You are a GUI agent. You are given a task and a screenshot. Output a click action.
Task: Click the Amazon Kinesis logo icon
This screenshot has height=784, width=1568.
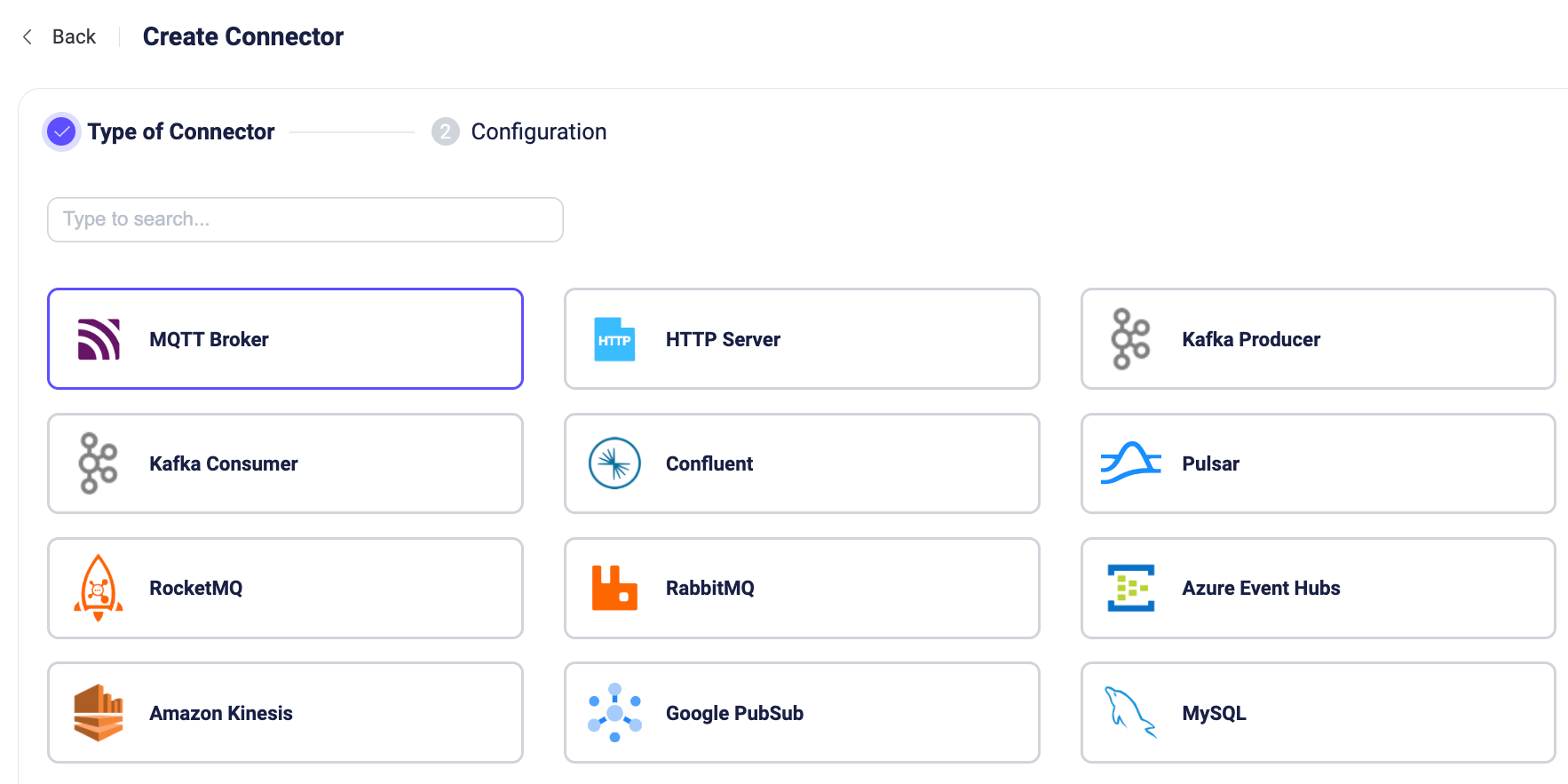pyautogui.click(x=99, y=713)
